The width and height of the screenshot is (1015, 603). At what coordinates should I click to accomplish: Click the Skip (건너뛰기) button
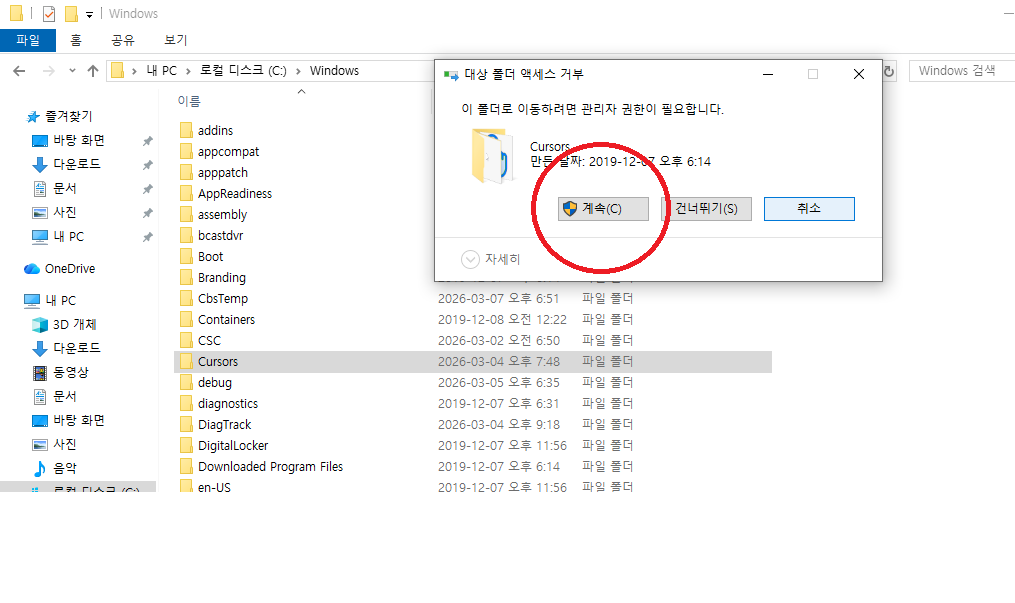(706, 209)
